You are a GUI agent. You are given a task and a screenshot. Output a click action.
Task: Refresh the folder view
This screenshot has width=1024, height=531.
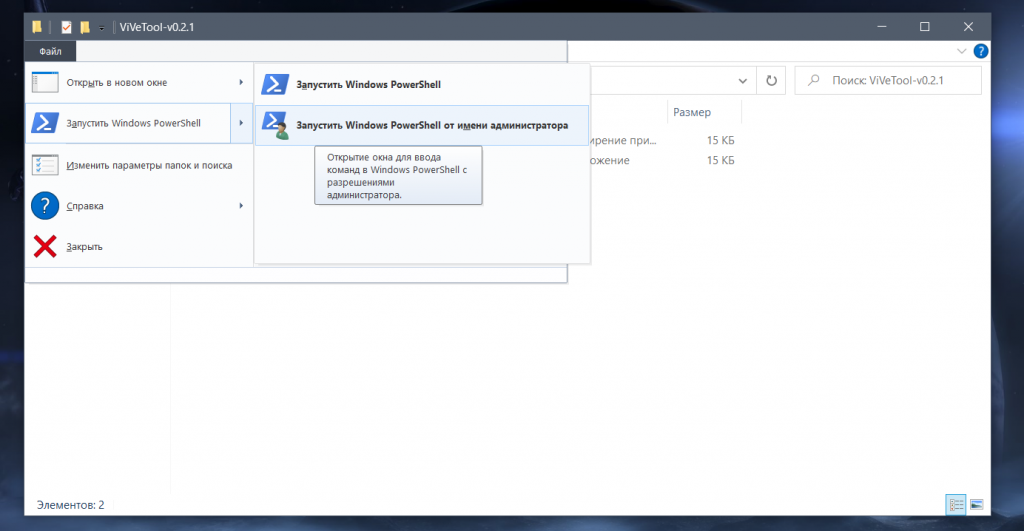click(771, 81)
